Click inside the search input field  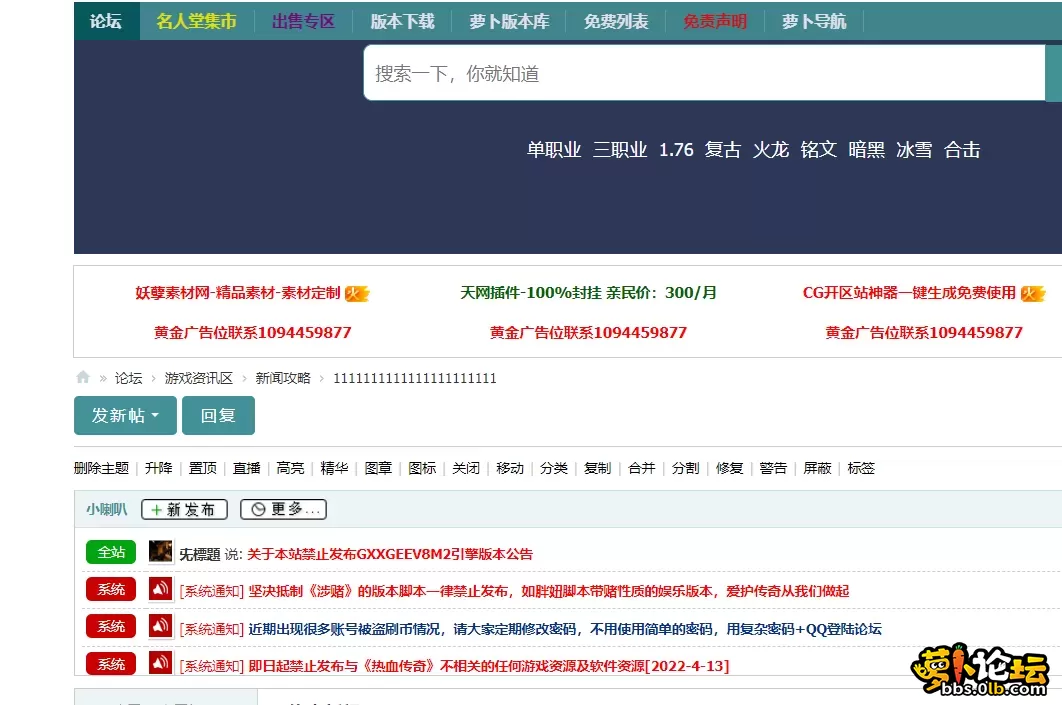650,75
